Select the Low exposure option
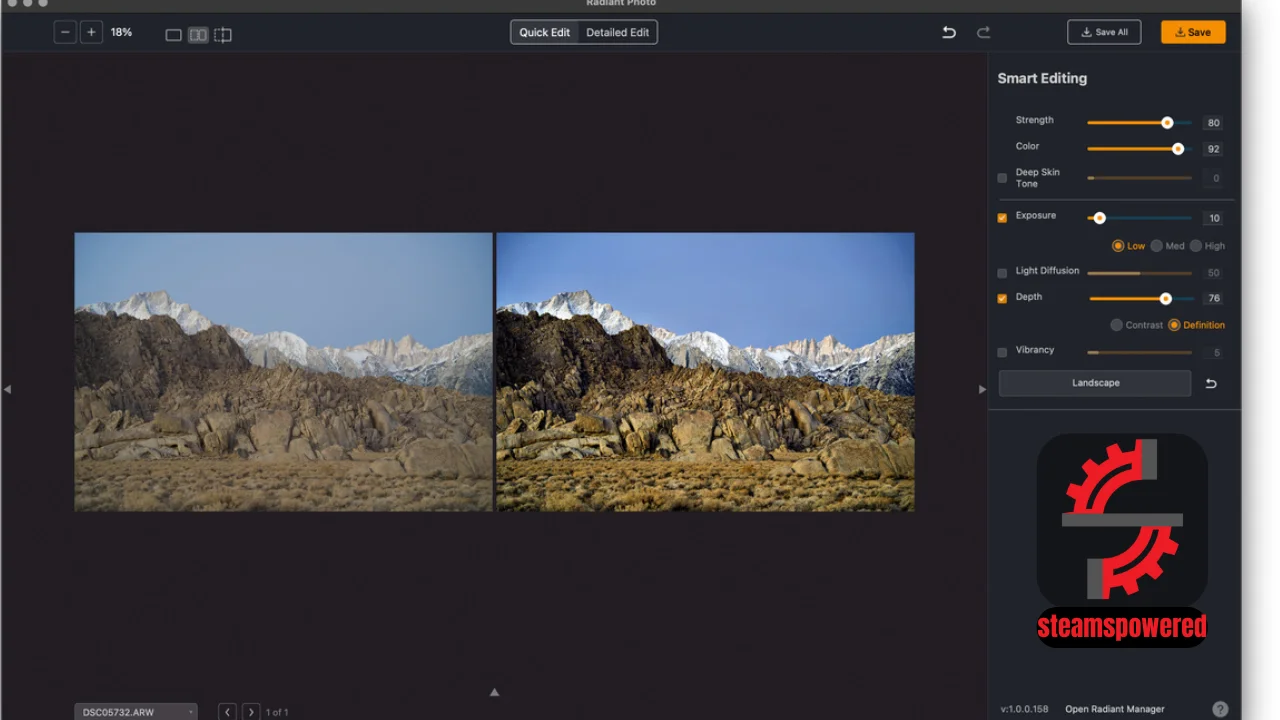The image size is (1280, 720). pyautogui.click(x=1118, y=246)
